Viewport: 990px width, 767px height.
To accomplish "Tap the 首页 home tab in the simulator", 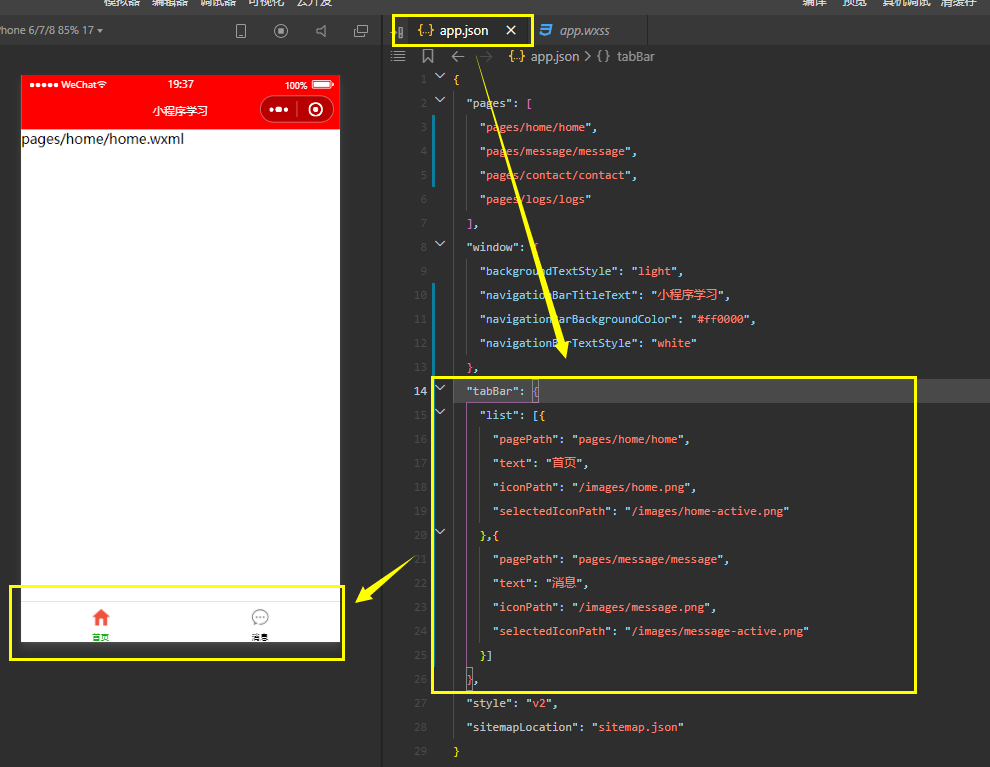I will click(x=101, y=624).
